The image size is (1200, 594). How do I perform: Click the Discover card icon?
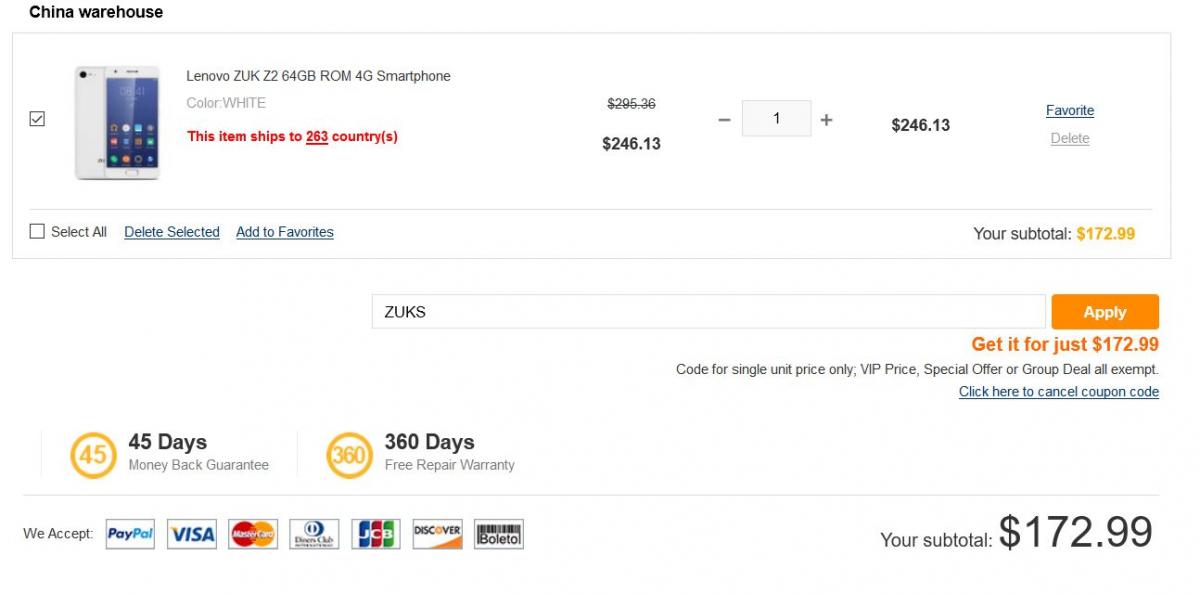pos(437,534)
